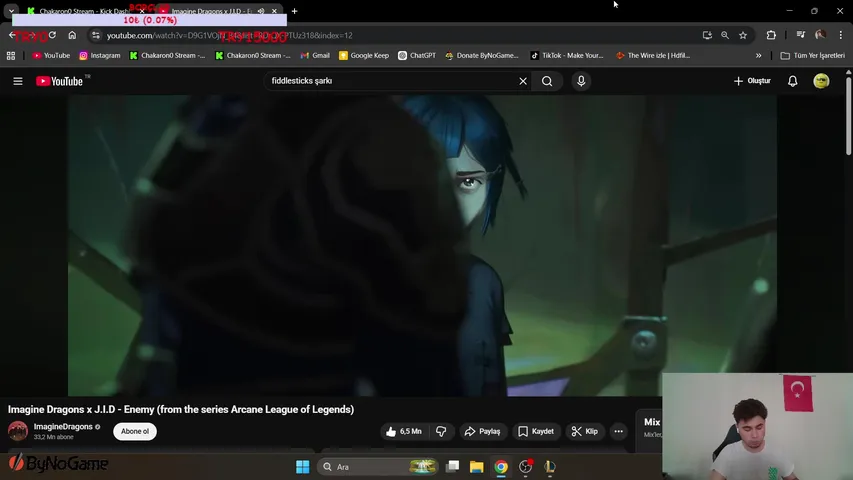This screenshot has width=853, height=480.
Task: Open Chrome media controls icon
Action: pyautogui.click(x=801, y=35)
